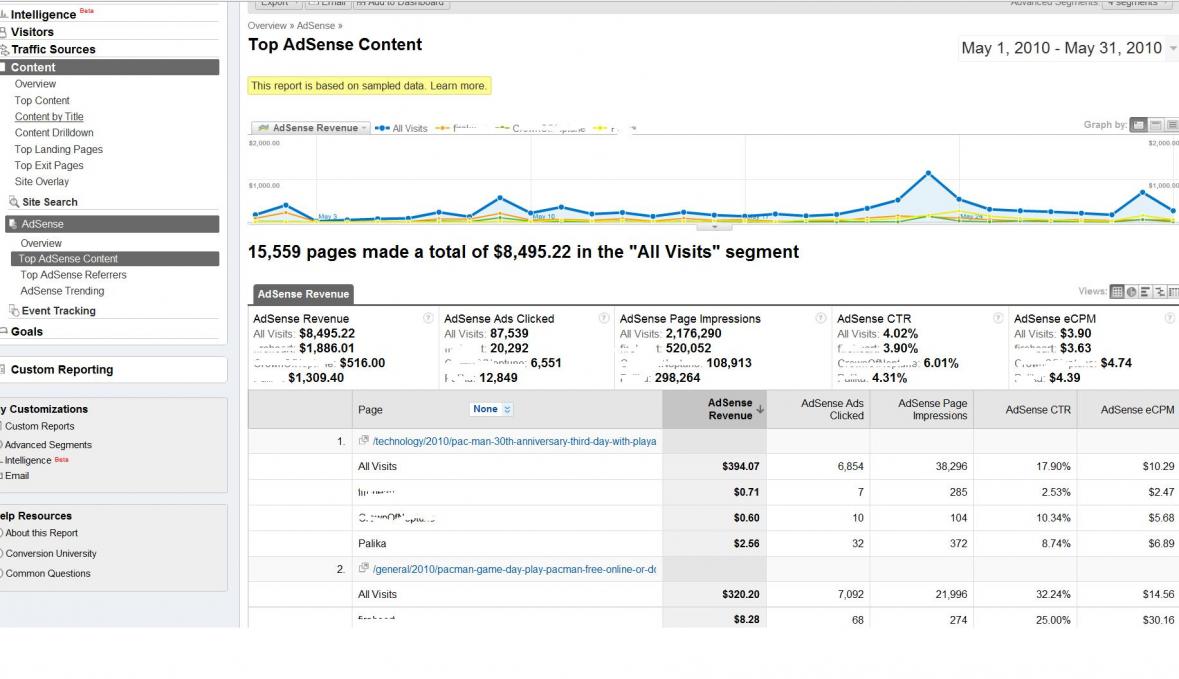Click help icon next to AdSense Revenue
Viewport: 1179px width, 679px height.
pos(428,319)
